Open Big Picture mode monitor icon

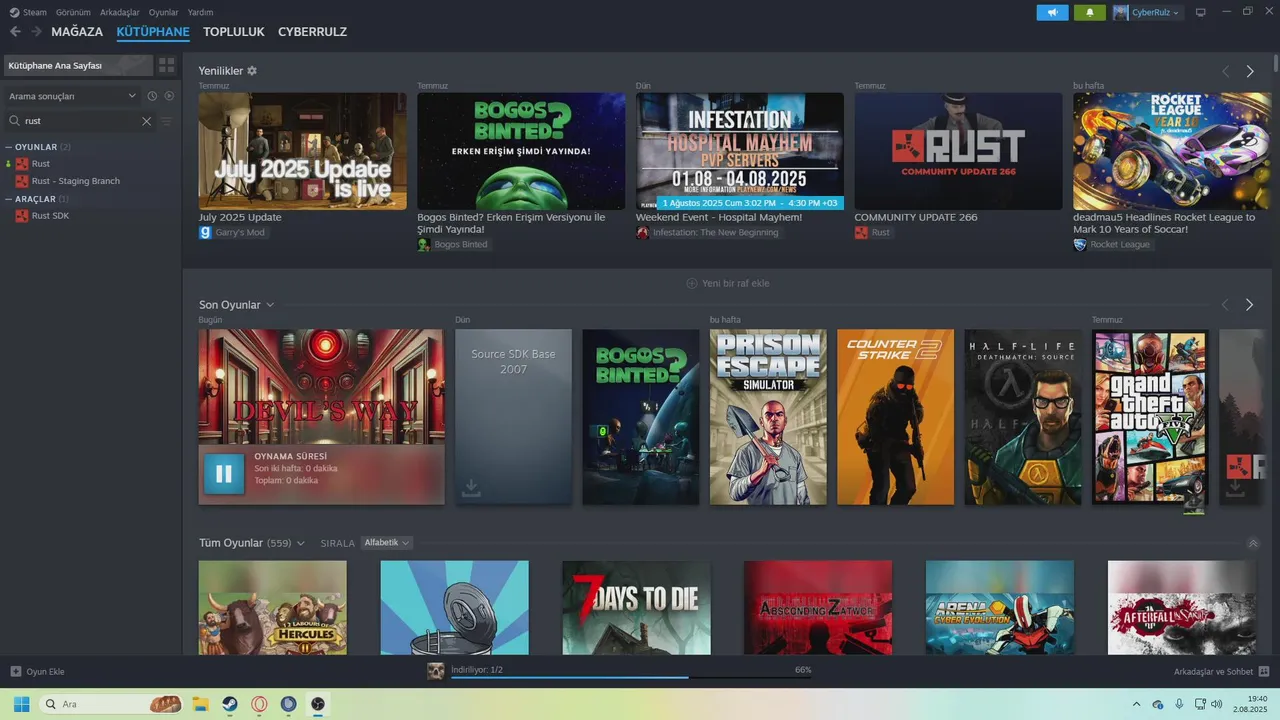1200,12
